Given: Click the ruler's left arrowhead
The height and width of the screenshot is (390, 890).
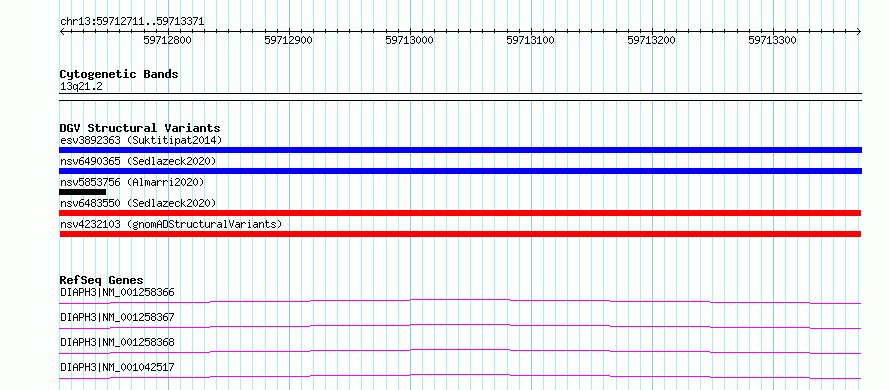Looking at the screenshot, I should pos(62,31).
